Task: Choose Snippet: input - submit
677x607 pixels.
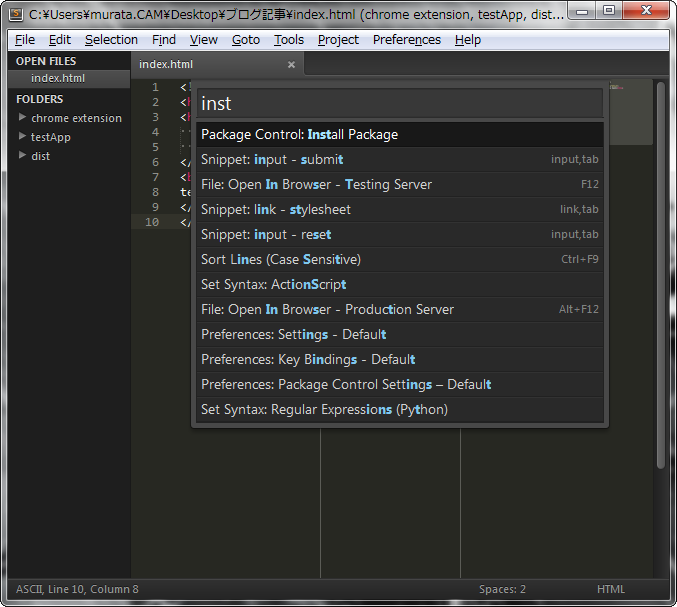Action: click(400, 159)
